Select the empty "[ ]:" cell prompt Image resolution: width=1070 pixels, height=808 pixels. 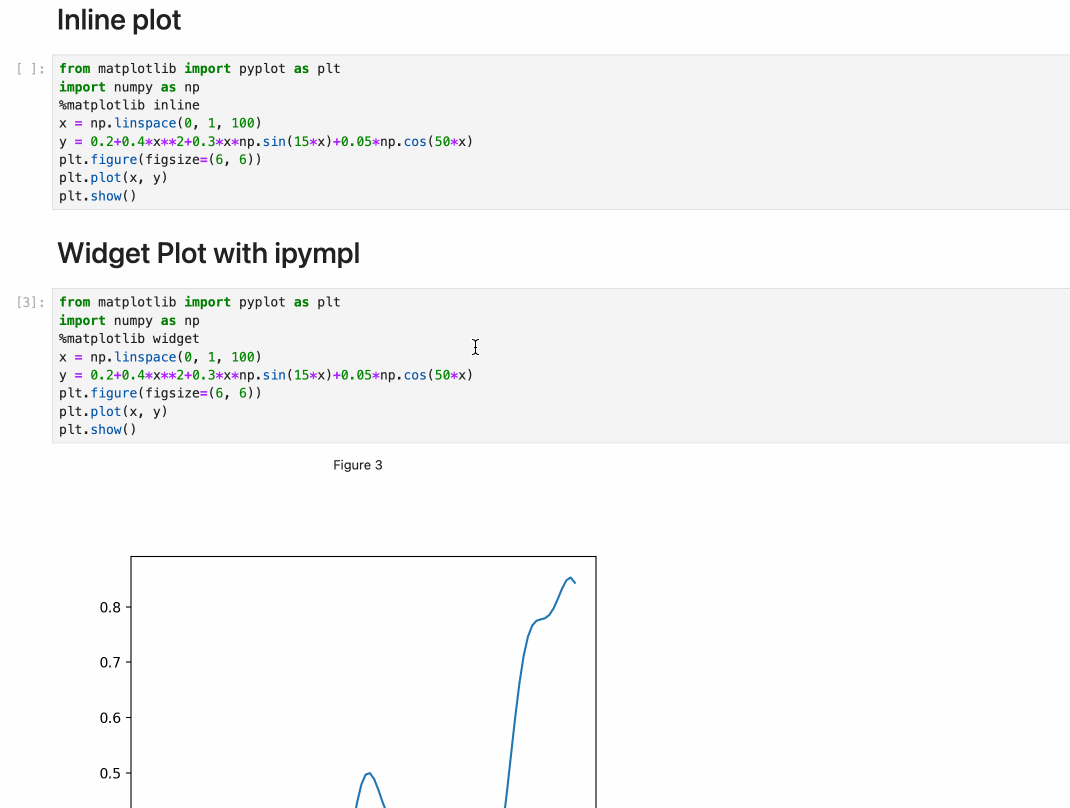point(31,69)
